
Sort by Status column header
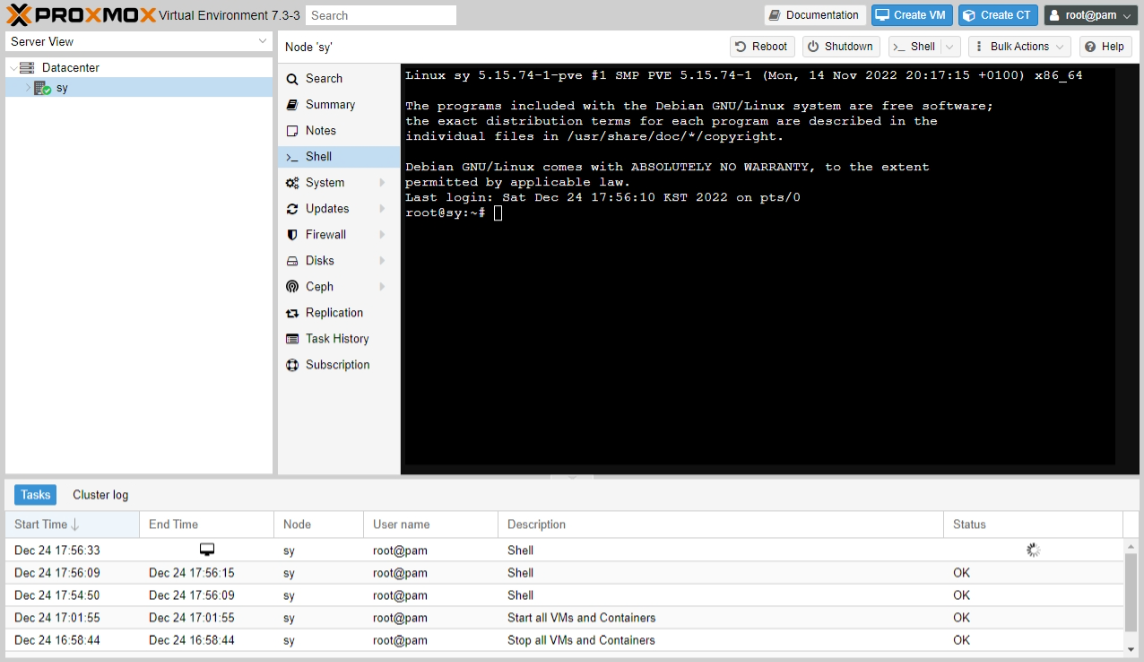point(1033,524)
